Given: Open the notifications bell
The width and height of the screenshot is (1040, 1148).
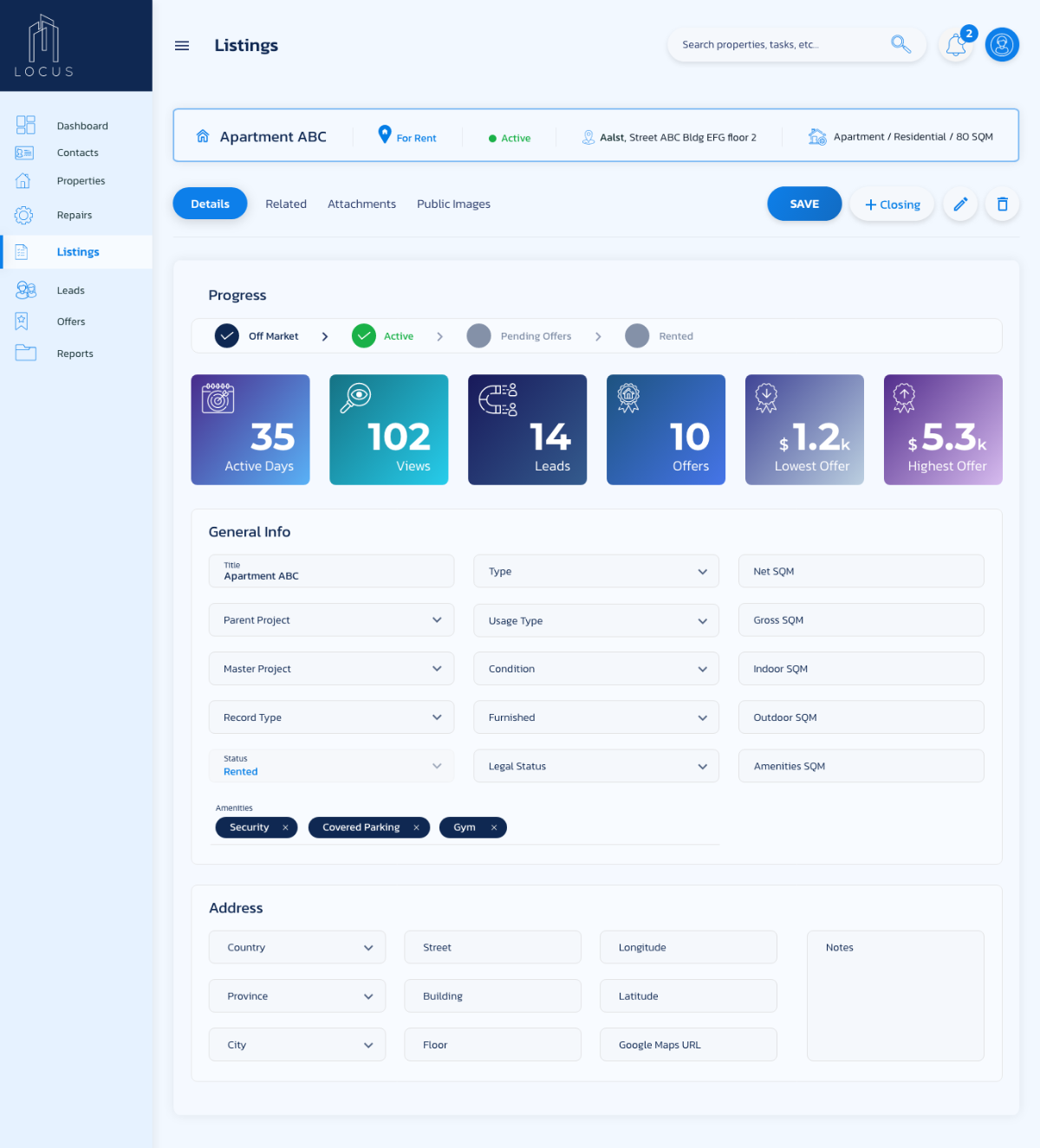Looking at the screenshot, I should tap(956, 45).
